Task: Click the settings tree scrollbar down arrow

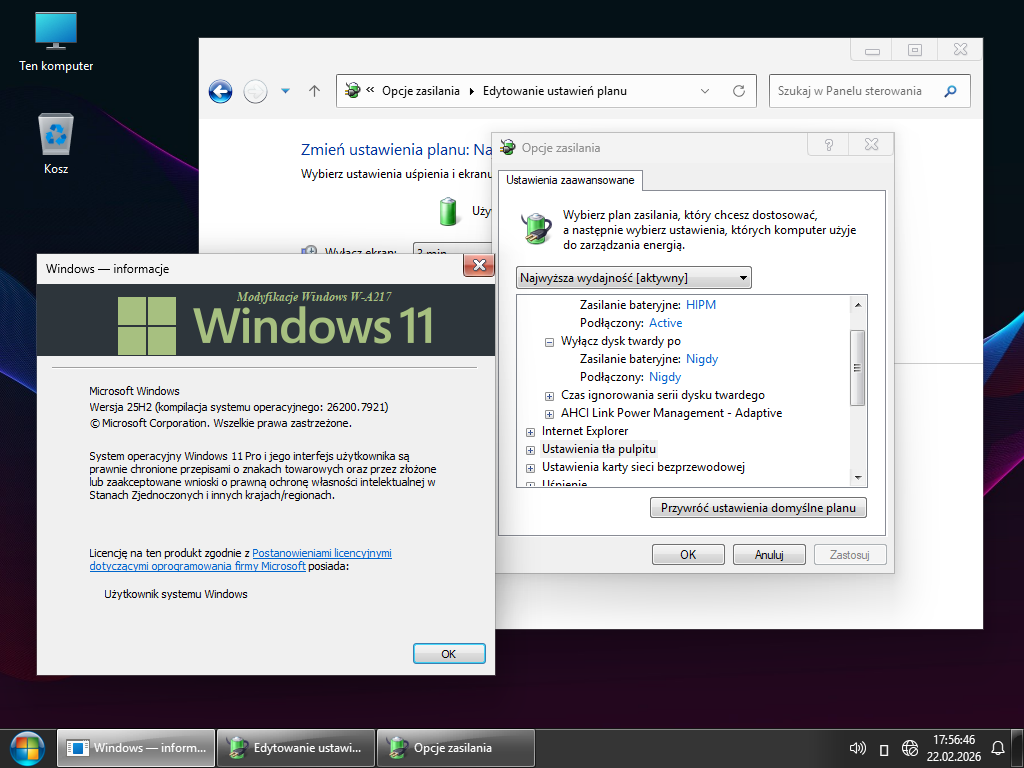Action: point(857,477)
